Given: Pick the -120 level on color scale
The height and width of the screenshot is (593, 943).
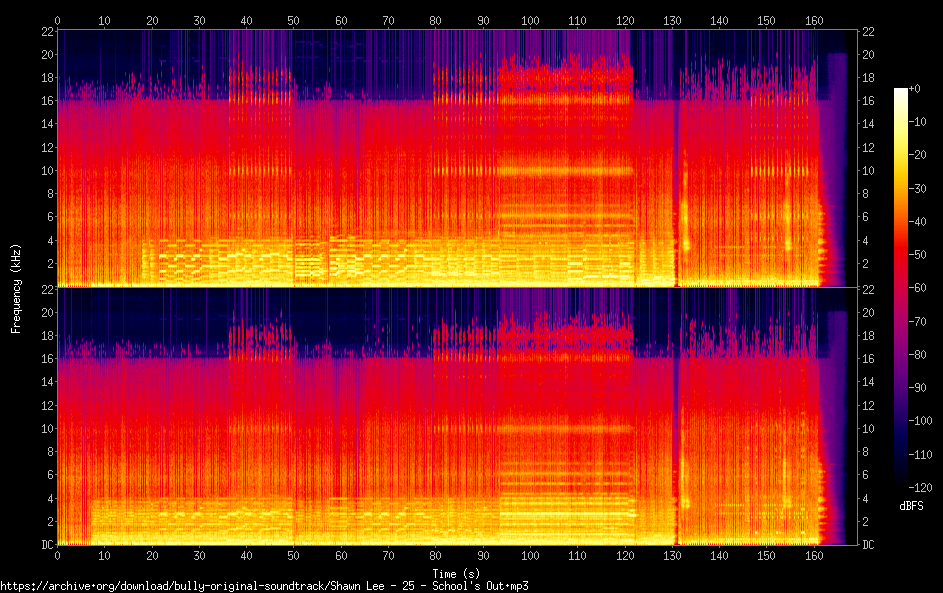Looking at the screenshot, I should [x=921, y=487].
